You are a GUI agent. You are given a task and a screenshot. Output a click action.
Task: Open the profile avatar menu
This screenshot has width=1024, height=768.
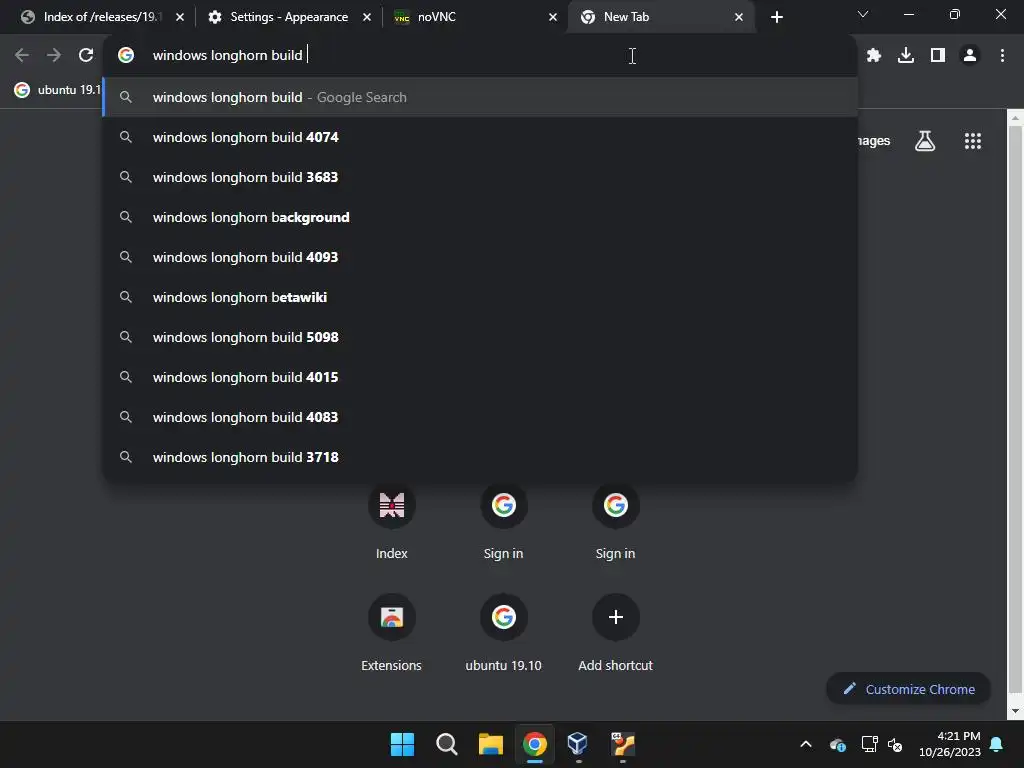click(970, 56)
